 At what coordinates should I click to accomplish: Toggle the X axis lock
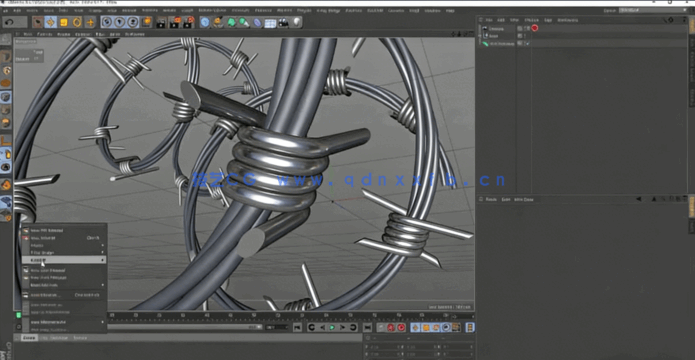click(x=106, y=22)
